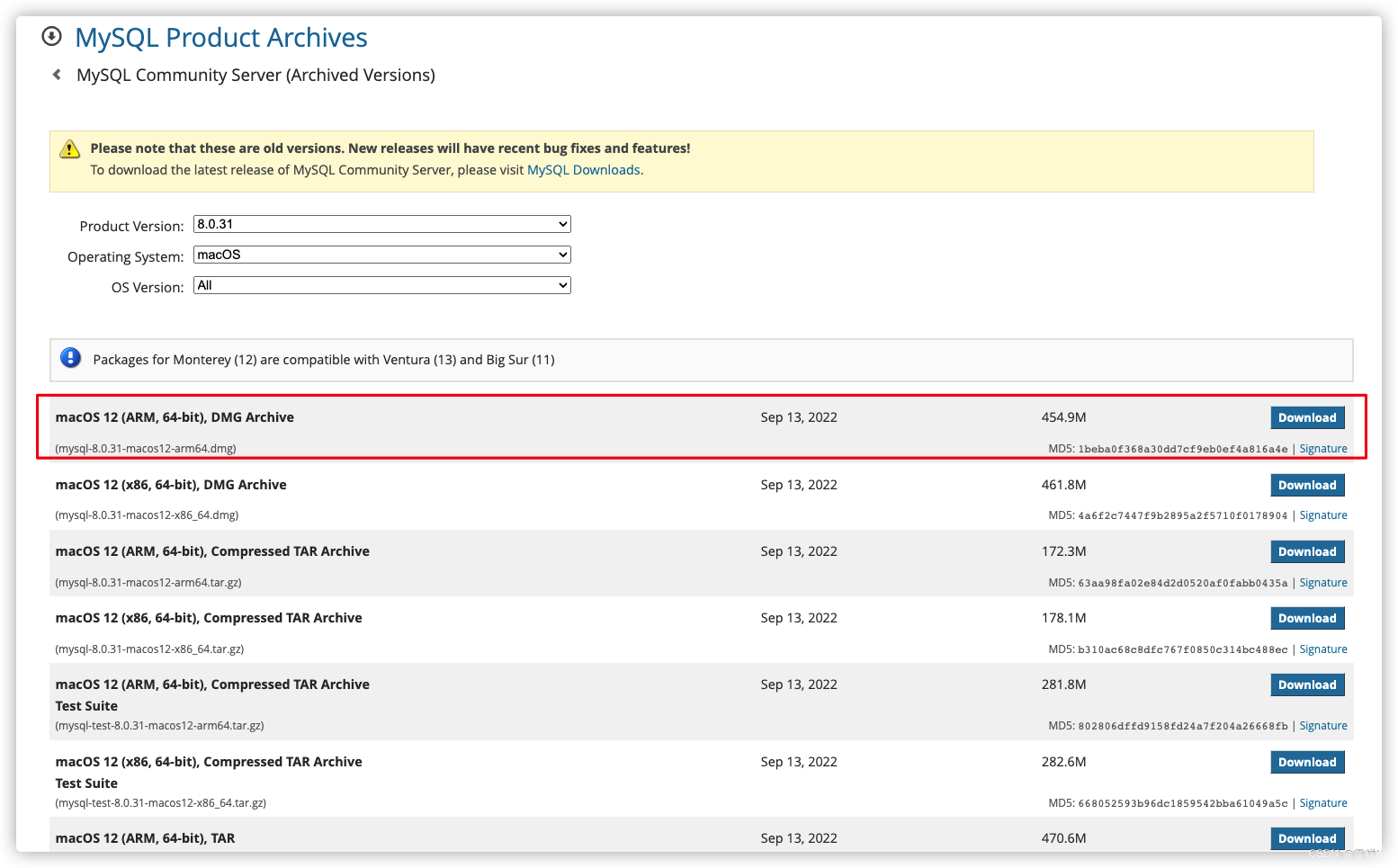Click the MySQL Product Archives heading

pyautogui.click(x=221, y=38)
